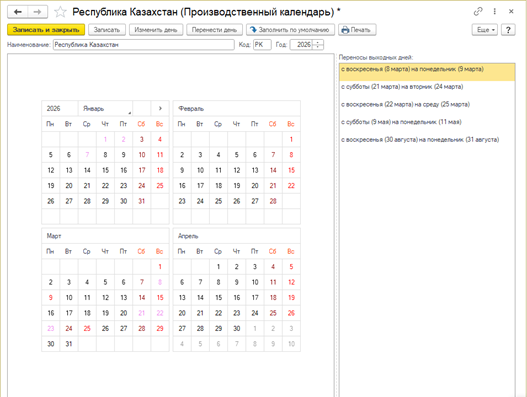Decrease the year with the down spinner arrow
This screenshot has width=527, height=397.
click(x=318, y=47)
